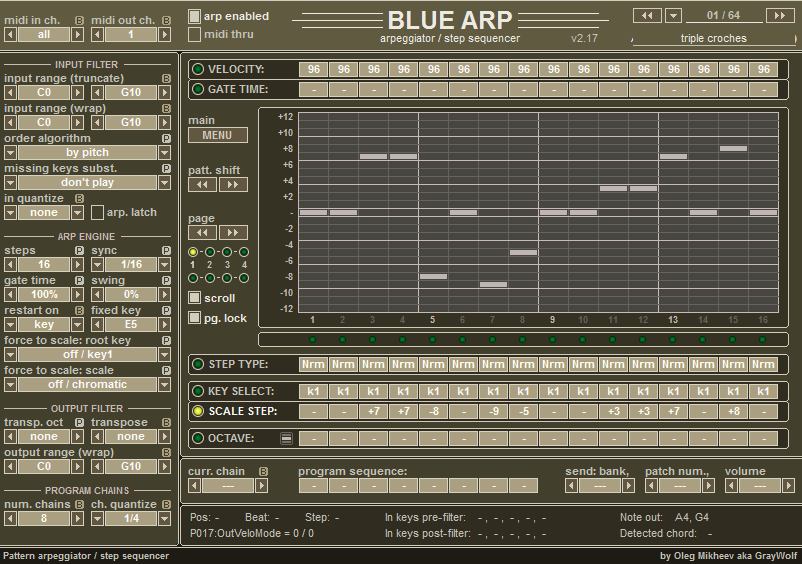Image resolution: width=802 pixels, height=564 pixels.
Task: Click first program sequence slot
Action: coord(314,485)
